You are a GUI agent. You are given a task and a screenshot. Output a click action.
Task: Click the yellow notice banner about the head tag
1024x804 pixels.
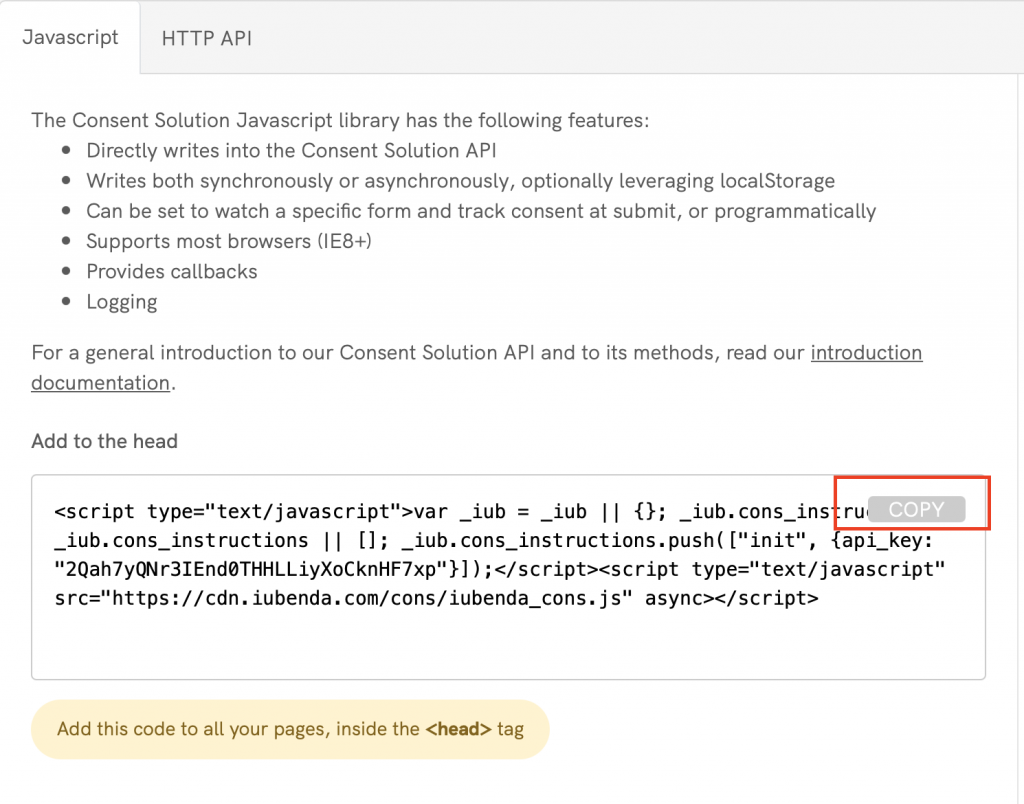290,729
